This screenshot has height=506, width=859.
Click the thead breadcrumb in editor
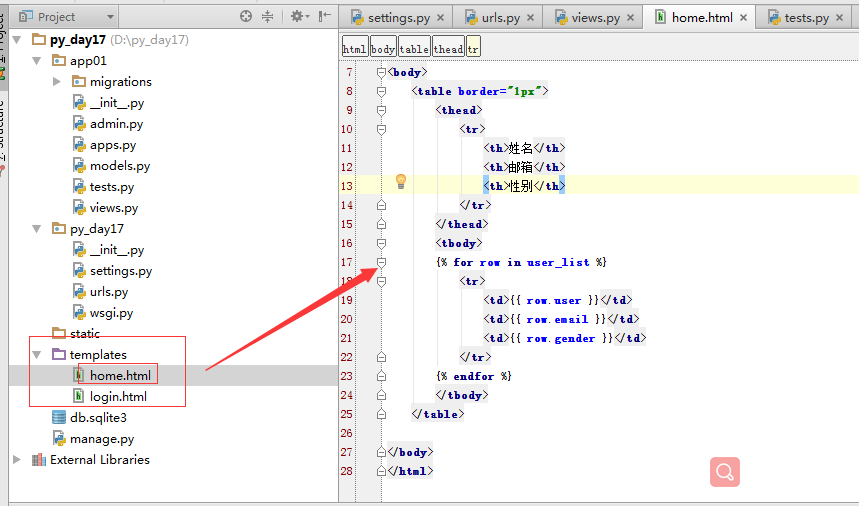[x=447, y=48]
